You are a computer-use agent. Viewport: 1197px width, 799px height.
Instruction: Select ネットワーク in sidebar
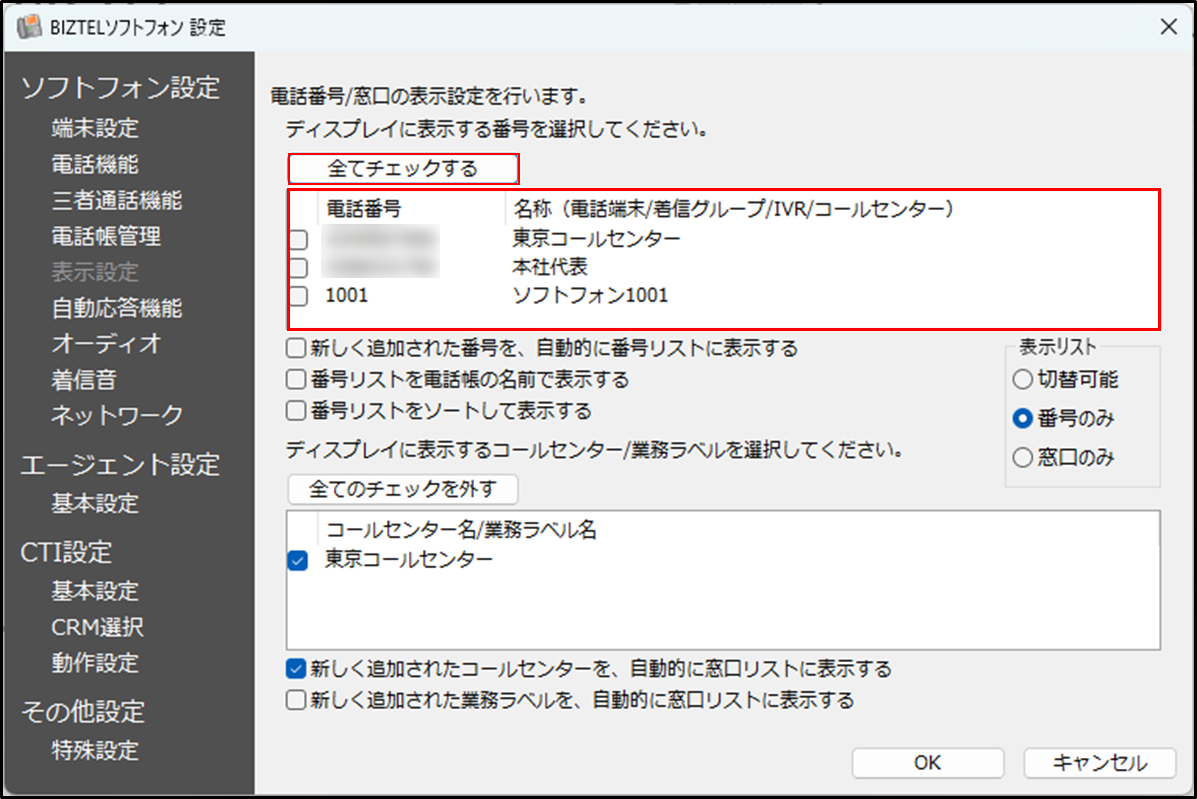coord(117,414)
